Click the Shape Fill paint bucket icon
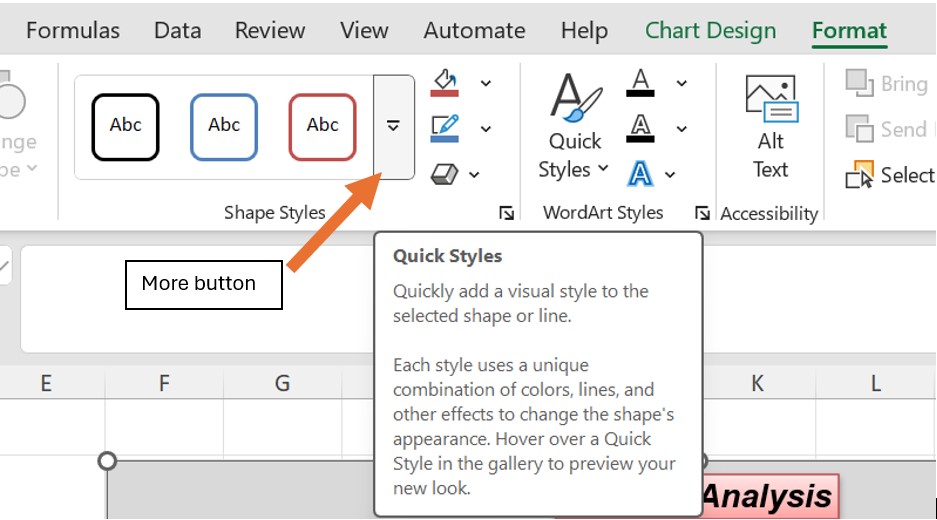This screenshot has height=520, width=937. pyautogui.click(x=445, y=83)
